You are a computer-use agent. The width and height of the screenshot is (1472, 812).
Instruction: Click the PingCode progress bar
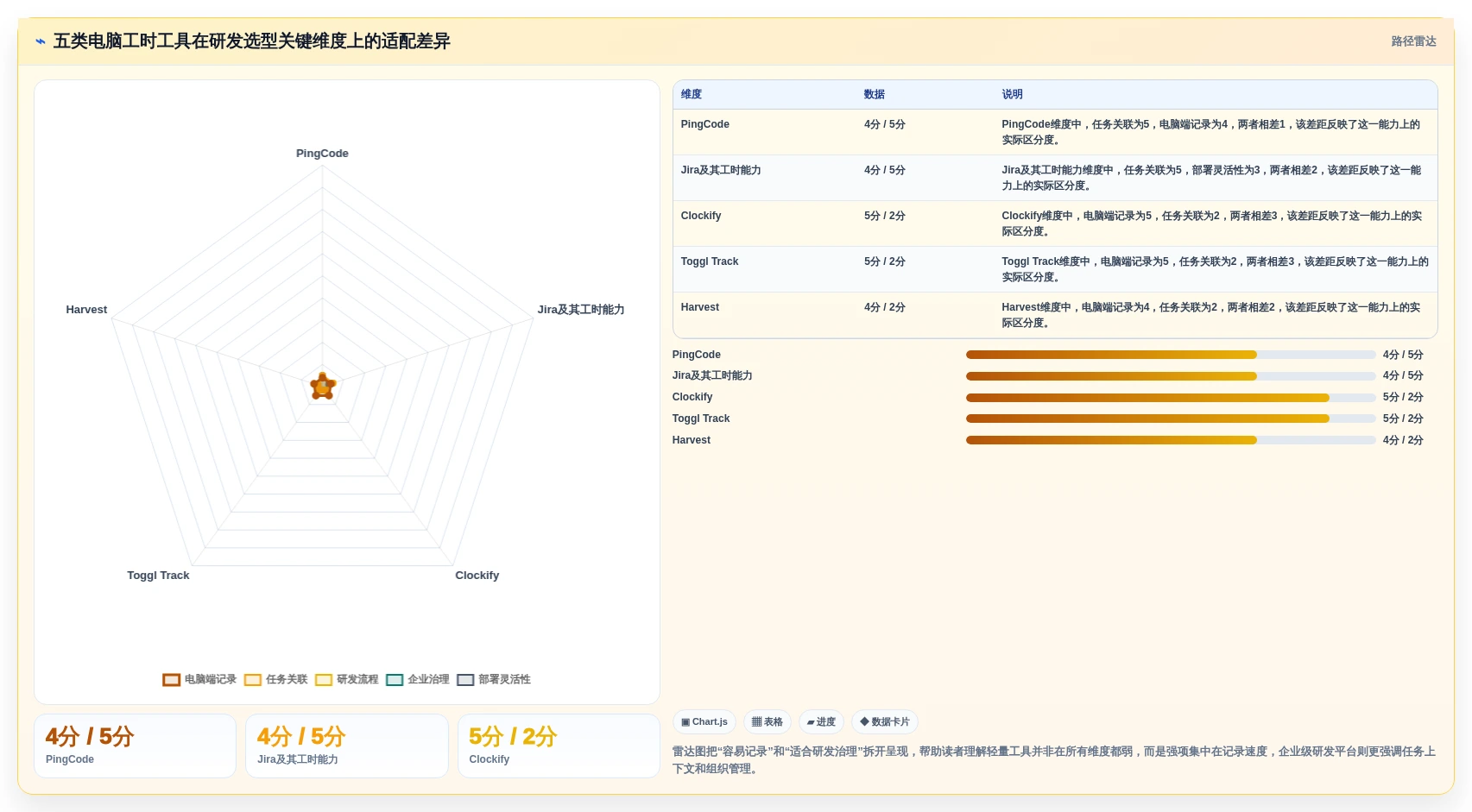tap(1171, 355)
